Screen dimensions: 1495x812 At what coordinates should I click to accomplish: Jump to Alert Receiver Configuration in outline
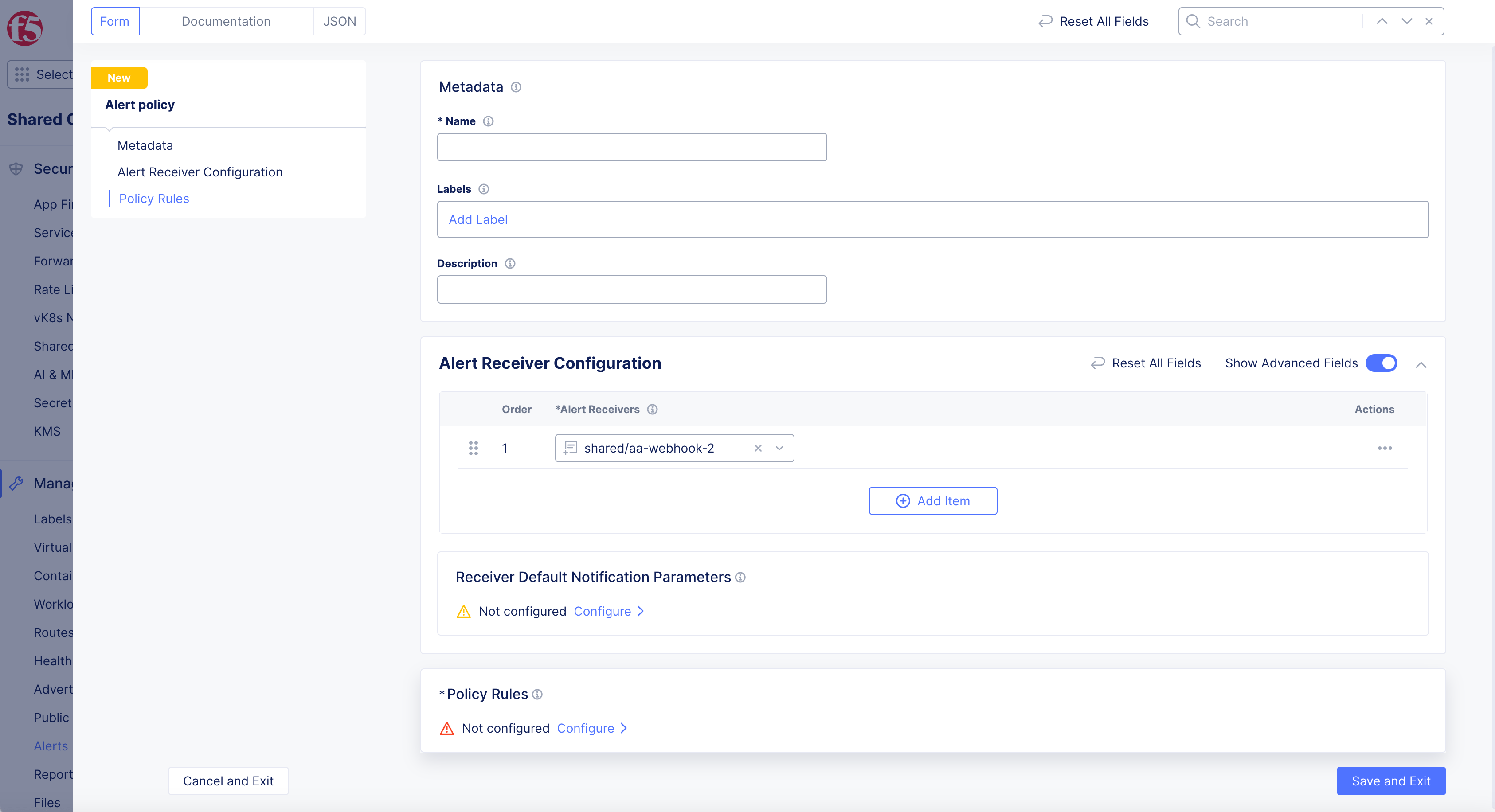tap(200, 172)
